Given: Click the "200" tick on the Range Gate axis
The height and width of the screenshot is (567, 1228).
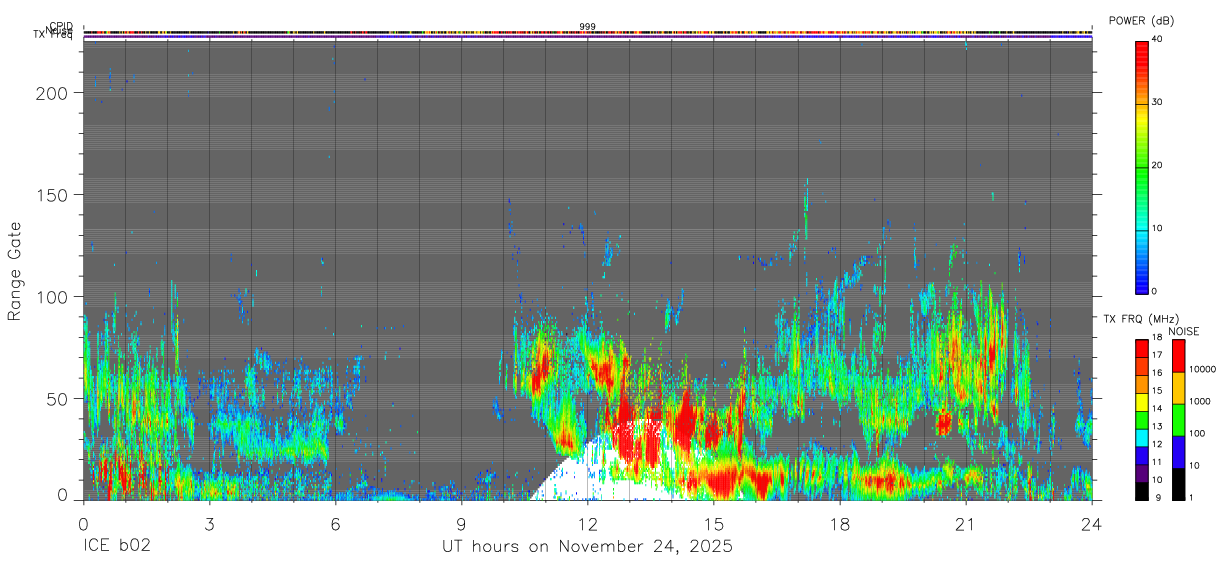Looking at the screenshot, I should point(53,92).
